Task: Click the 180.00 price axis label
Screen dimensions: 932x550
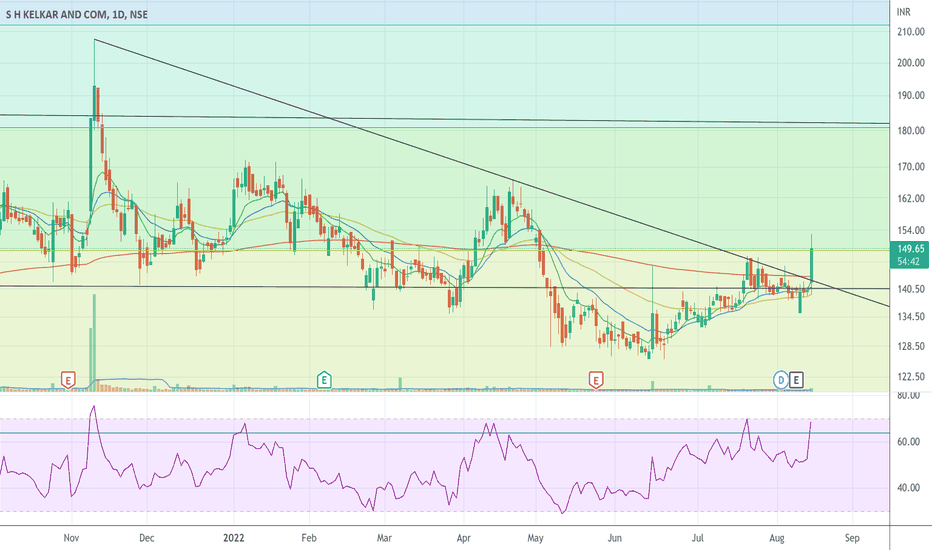Action: [911, 131]
